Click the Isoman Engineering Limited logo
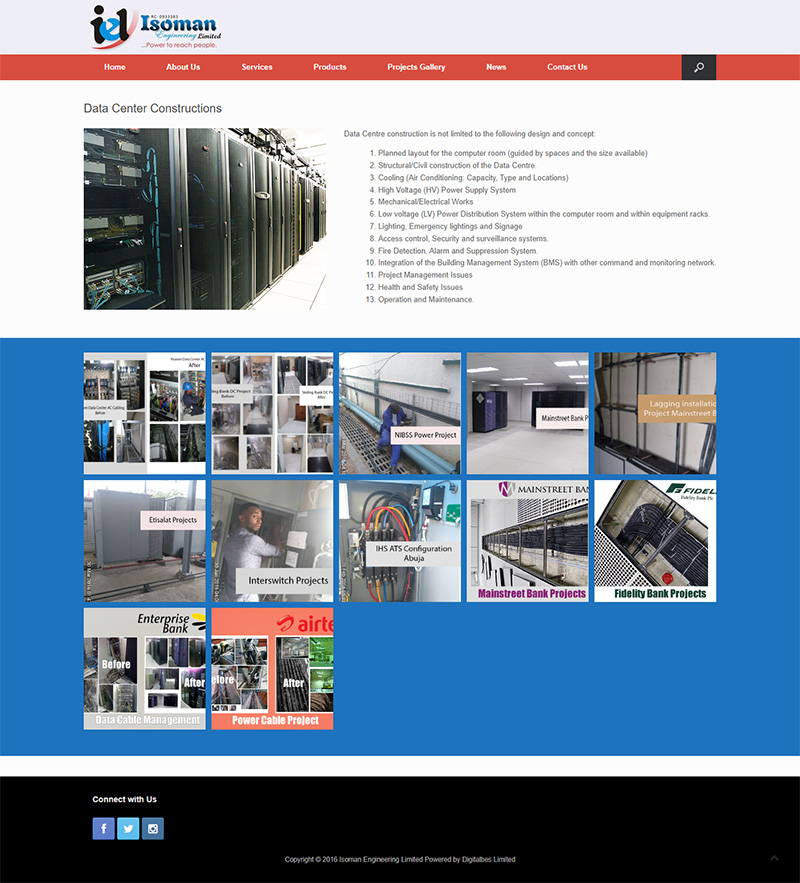Viewport: 800px width, 883px height. tap(156, 26)
